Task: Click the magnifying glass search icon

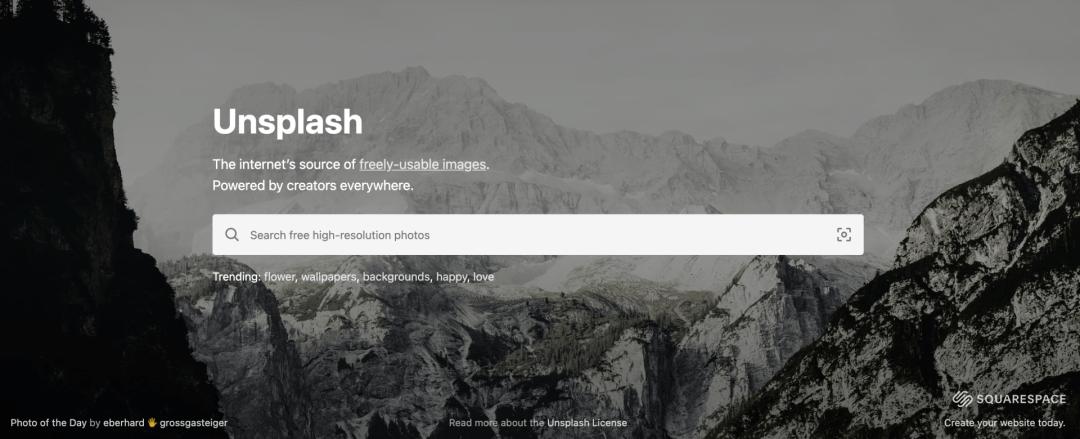Action: [x=232, y=235]
